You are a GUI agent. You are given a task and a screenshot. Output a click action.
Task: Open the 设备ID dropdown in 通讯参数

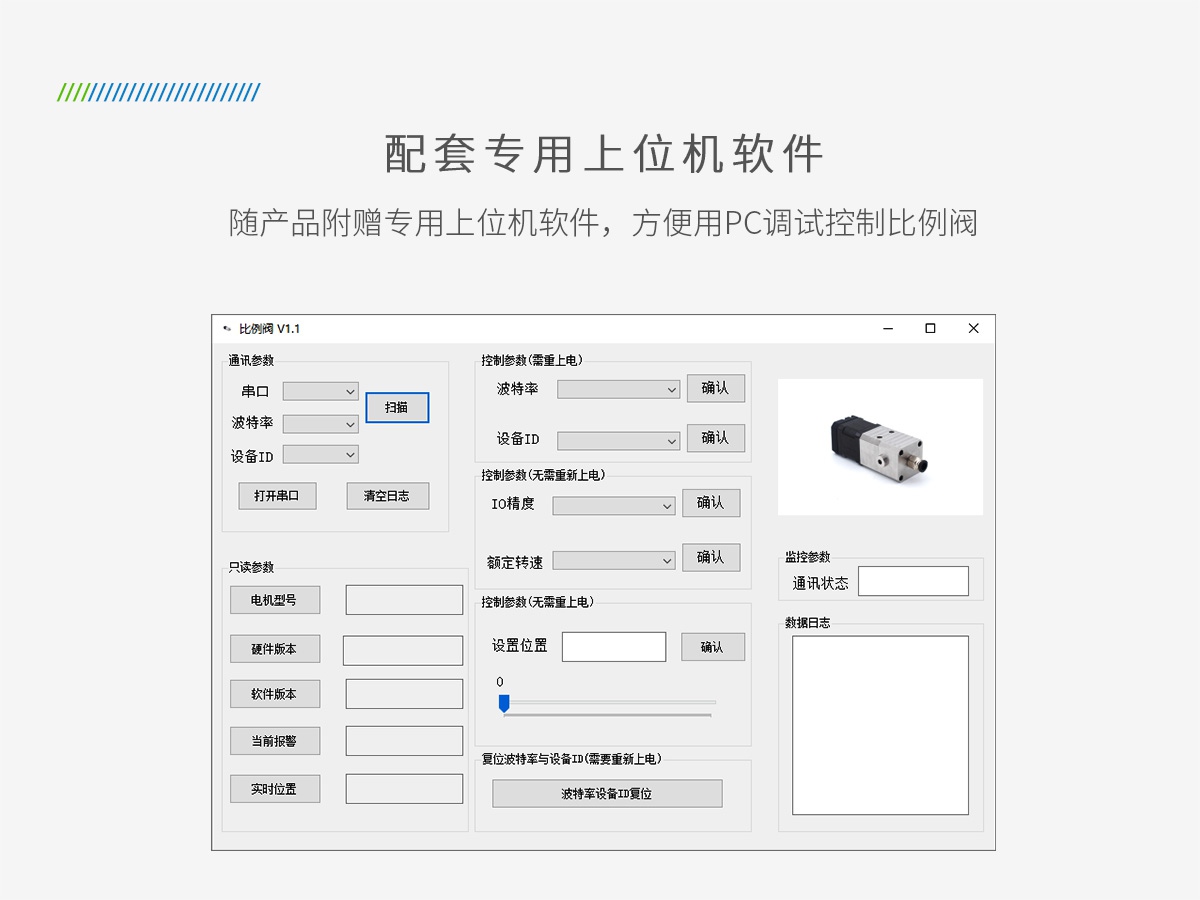tap(320, 454)
